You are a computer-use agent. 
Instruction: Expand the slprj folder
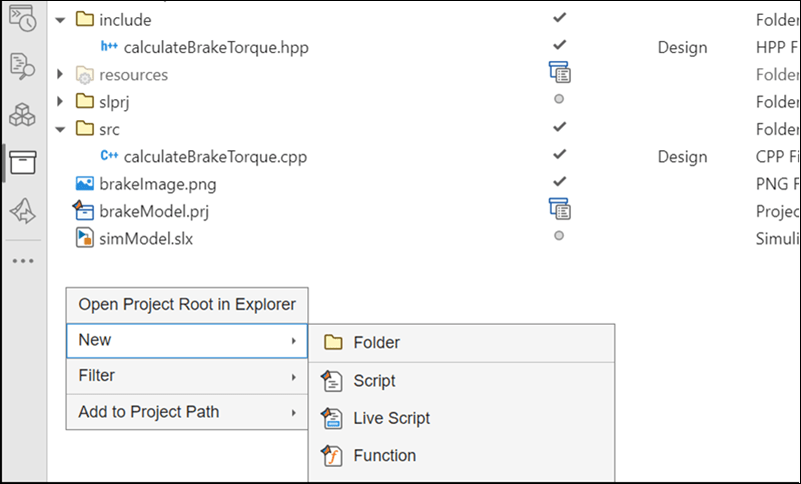(x=61, y=102)
